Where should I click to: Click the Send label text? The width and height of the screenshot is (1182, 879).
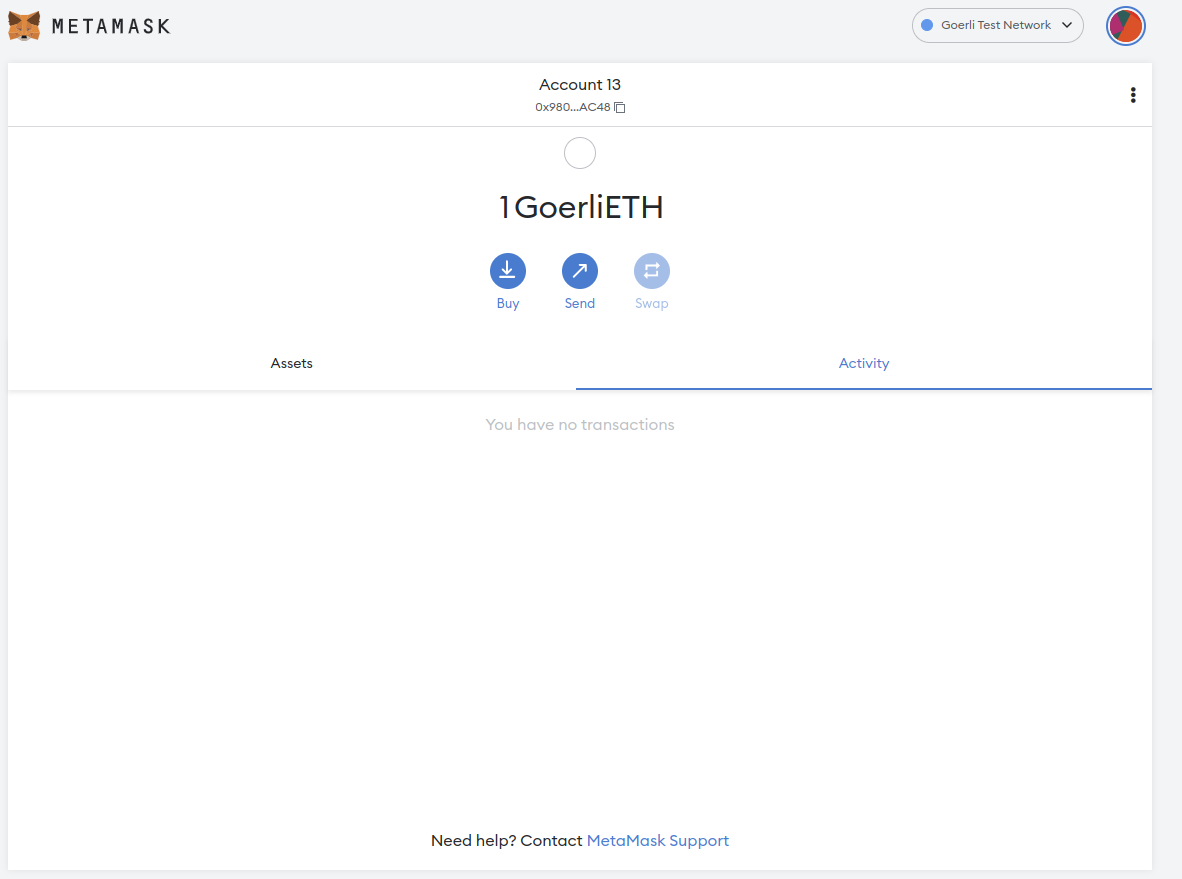(x=580, y=303)
